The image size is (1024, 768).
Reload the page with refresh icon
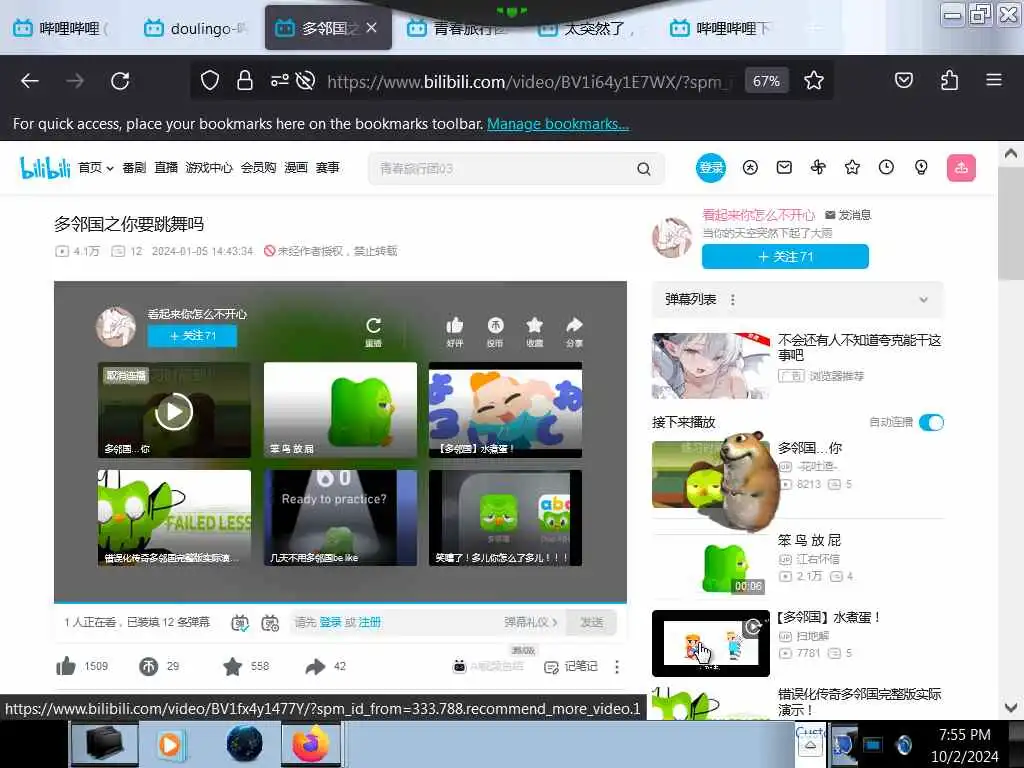(x=120, y=81)
